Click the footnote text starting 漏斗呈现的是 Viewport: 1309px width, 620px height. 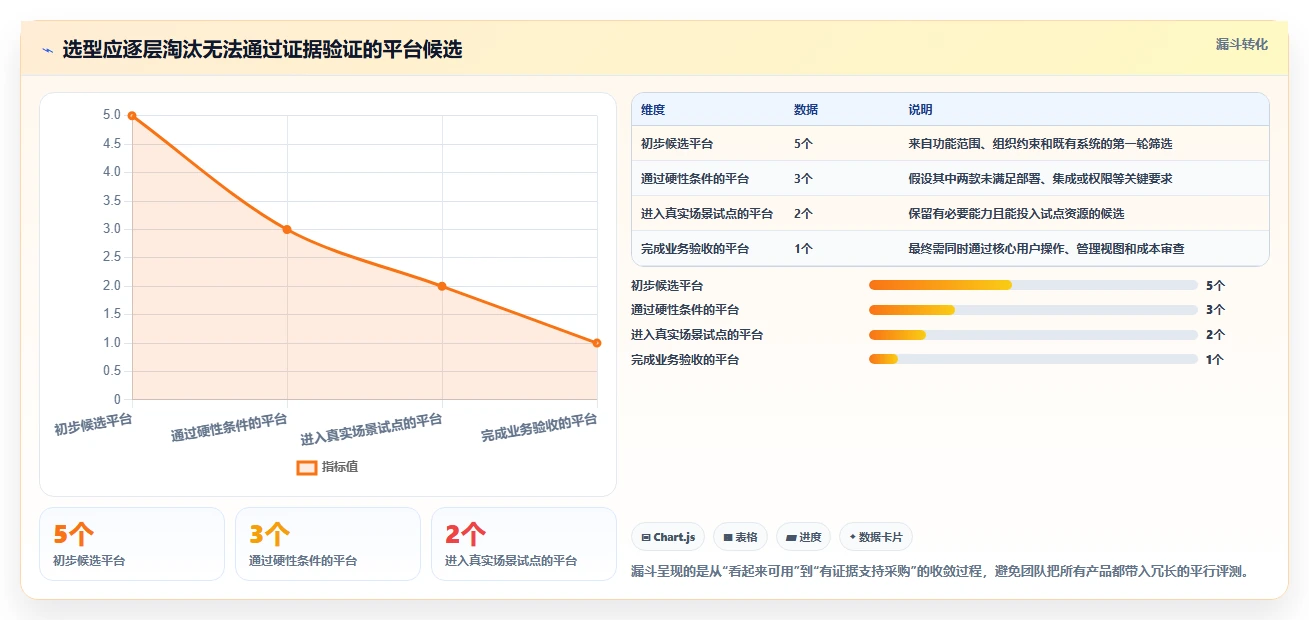[941, 572]
